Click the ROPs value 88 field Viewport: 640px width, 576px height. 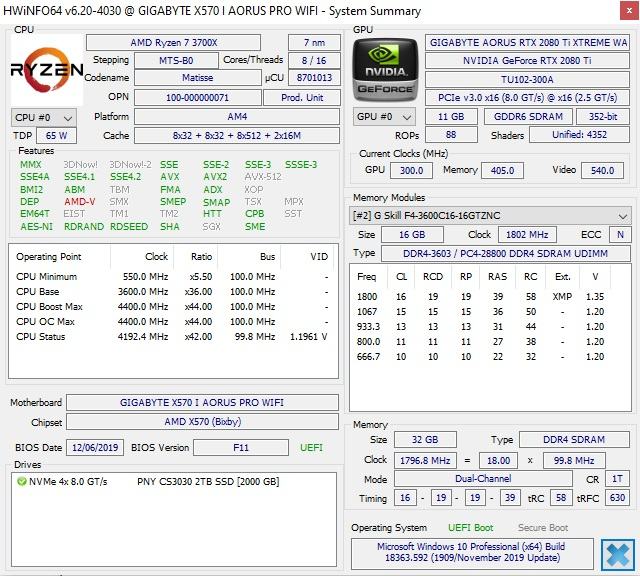451,135
